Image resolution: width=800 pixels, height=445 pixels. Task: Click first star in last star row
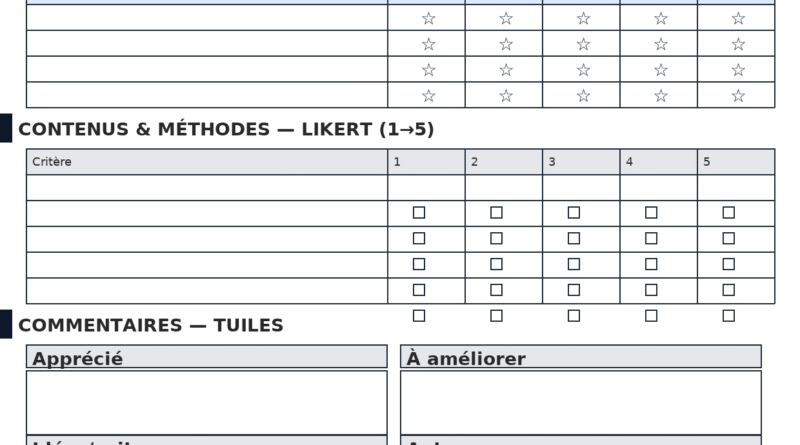[428, 96]
